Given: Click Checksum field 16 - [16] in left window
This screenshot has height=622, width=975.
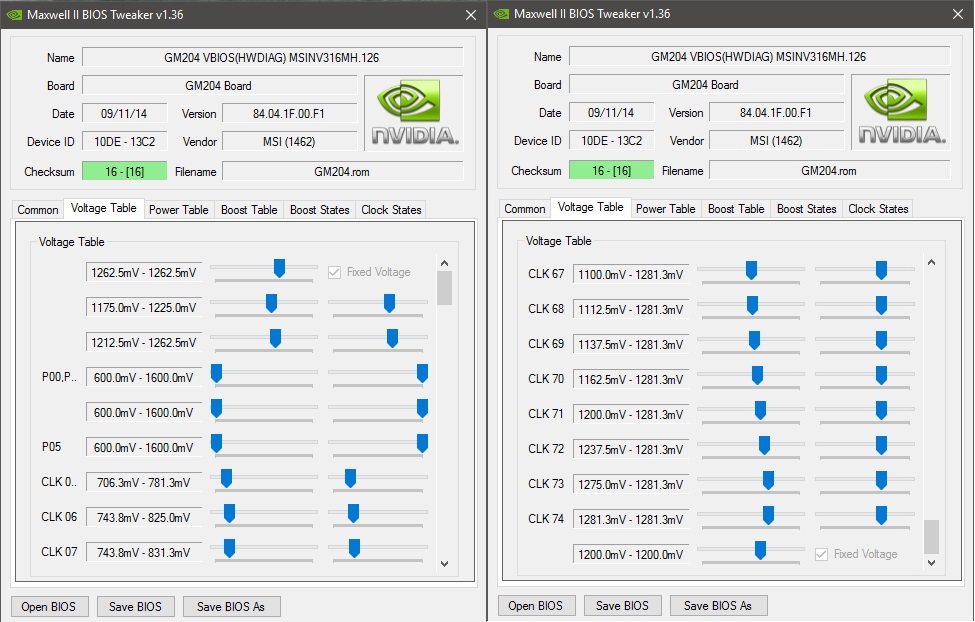Looking at the screenshot, I should pos(124,172).
